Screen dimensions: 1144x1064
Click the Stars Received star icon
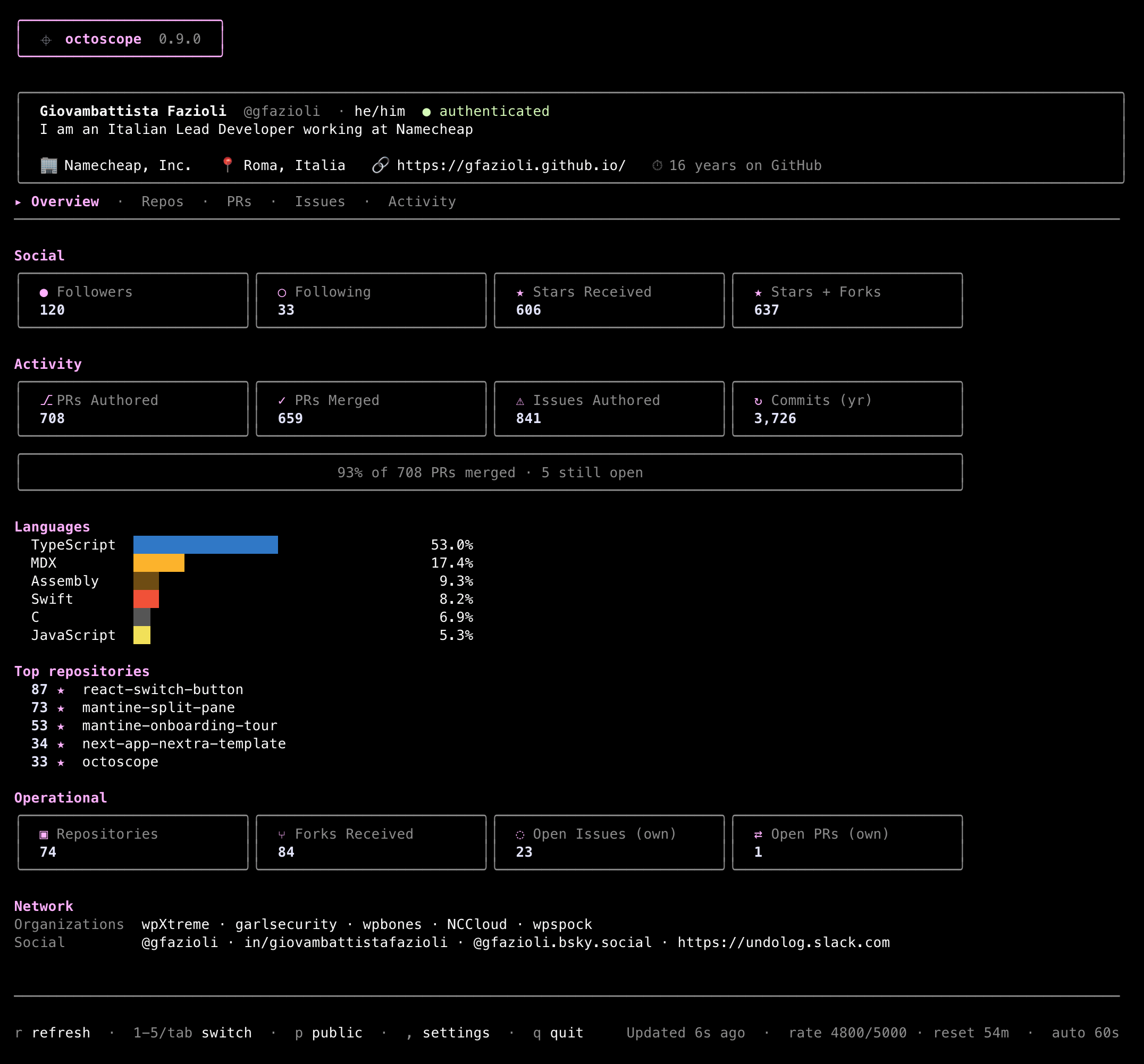pyautogui.click(x=520, y=292)
